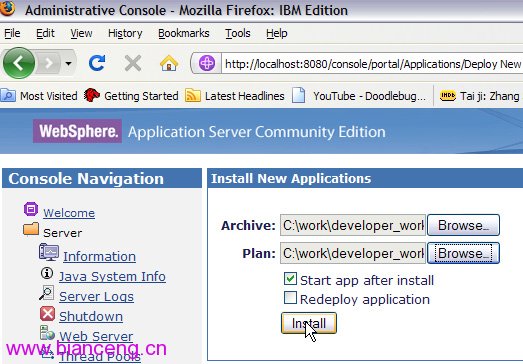The image size is (523, 364).
Task: Open the Java System Info link
Action: click(112, 276)
